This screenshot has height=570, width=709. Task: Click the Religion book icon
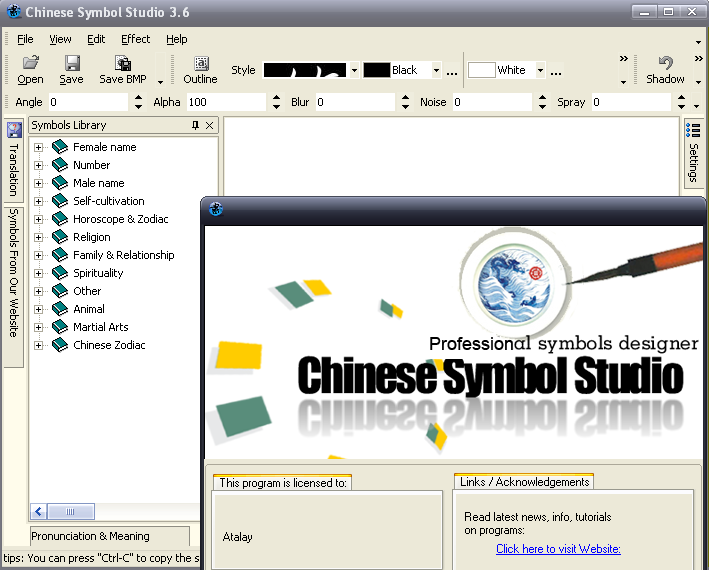(60, 237)
